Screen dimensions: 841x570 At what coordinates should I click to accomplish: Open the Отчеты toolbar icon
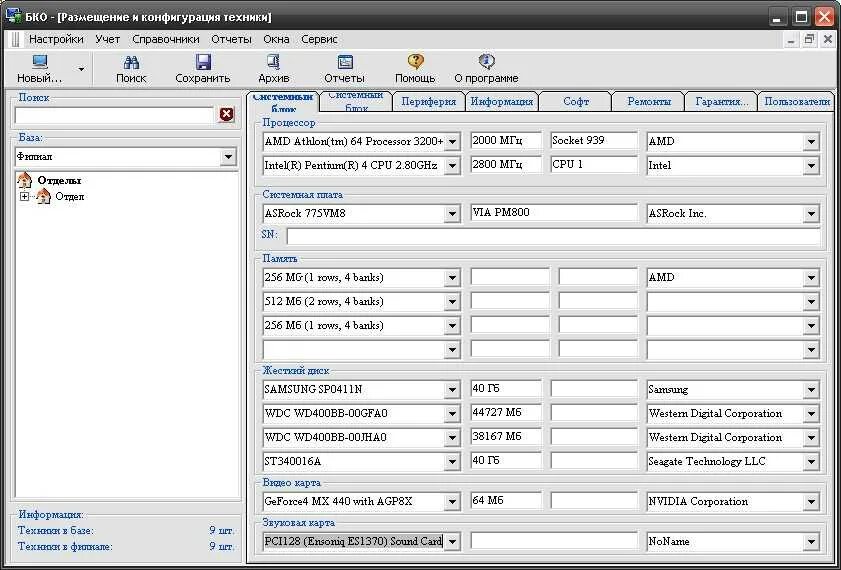tap(344, 62)
